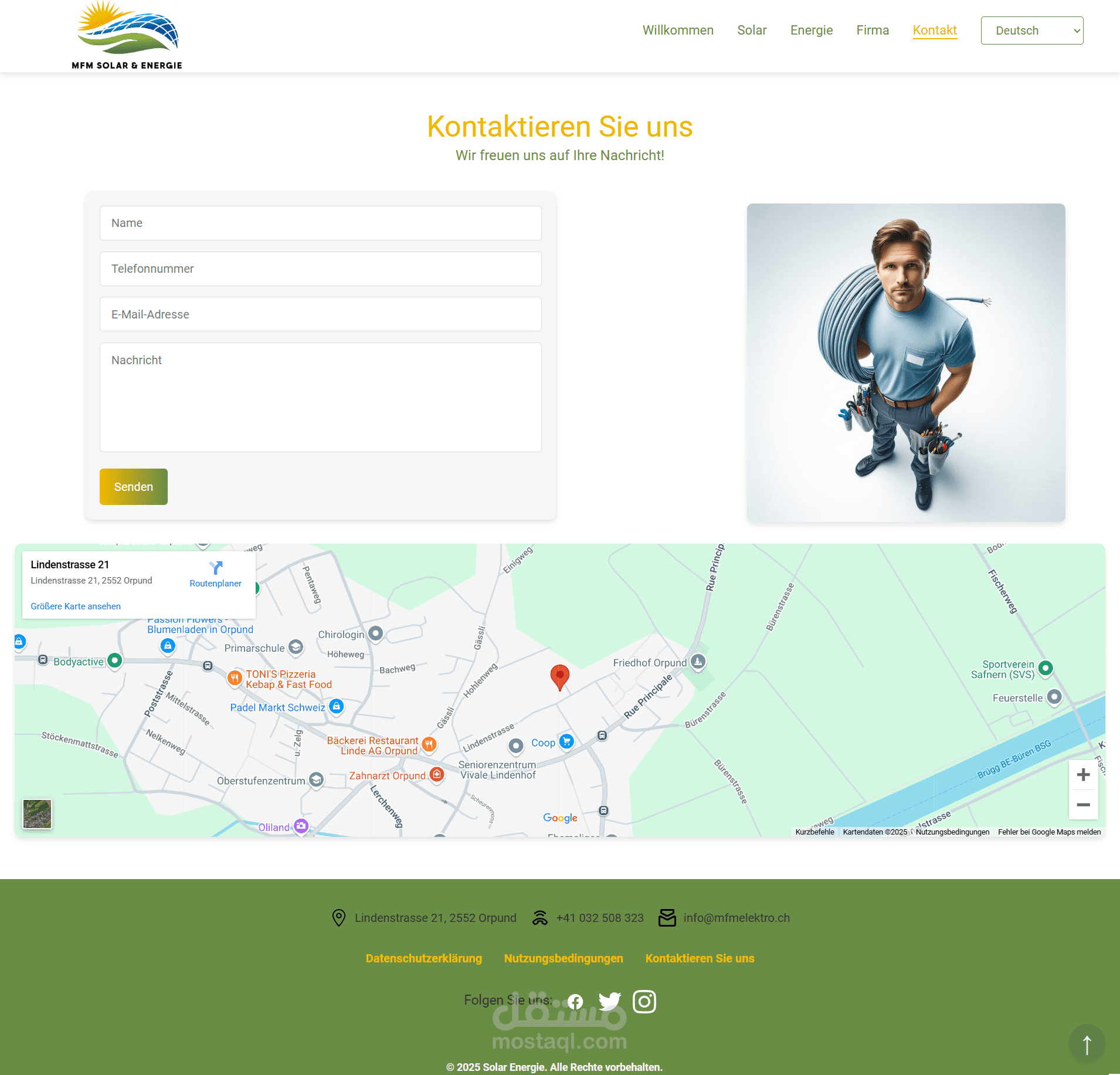Open the Twitter bird icon

pos(610,1002)
